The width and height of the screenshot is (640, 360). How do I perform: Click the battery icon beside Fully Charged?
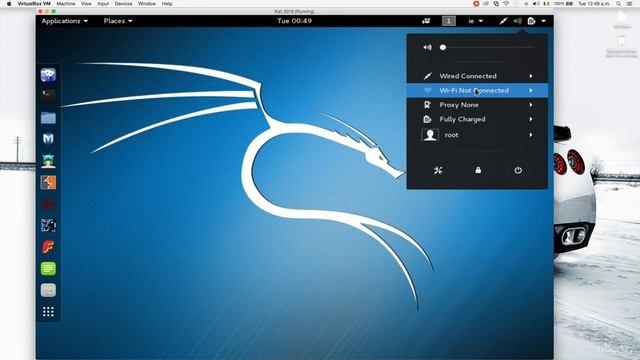coord(427,119)
